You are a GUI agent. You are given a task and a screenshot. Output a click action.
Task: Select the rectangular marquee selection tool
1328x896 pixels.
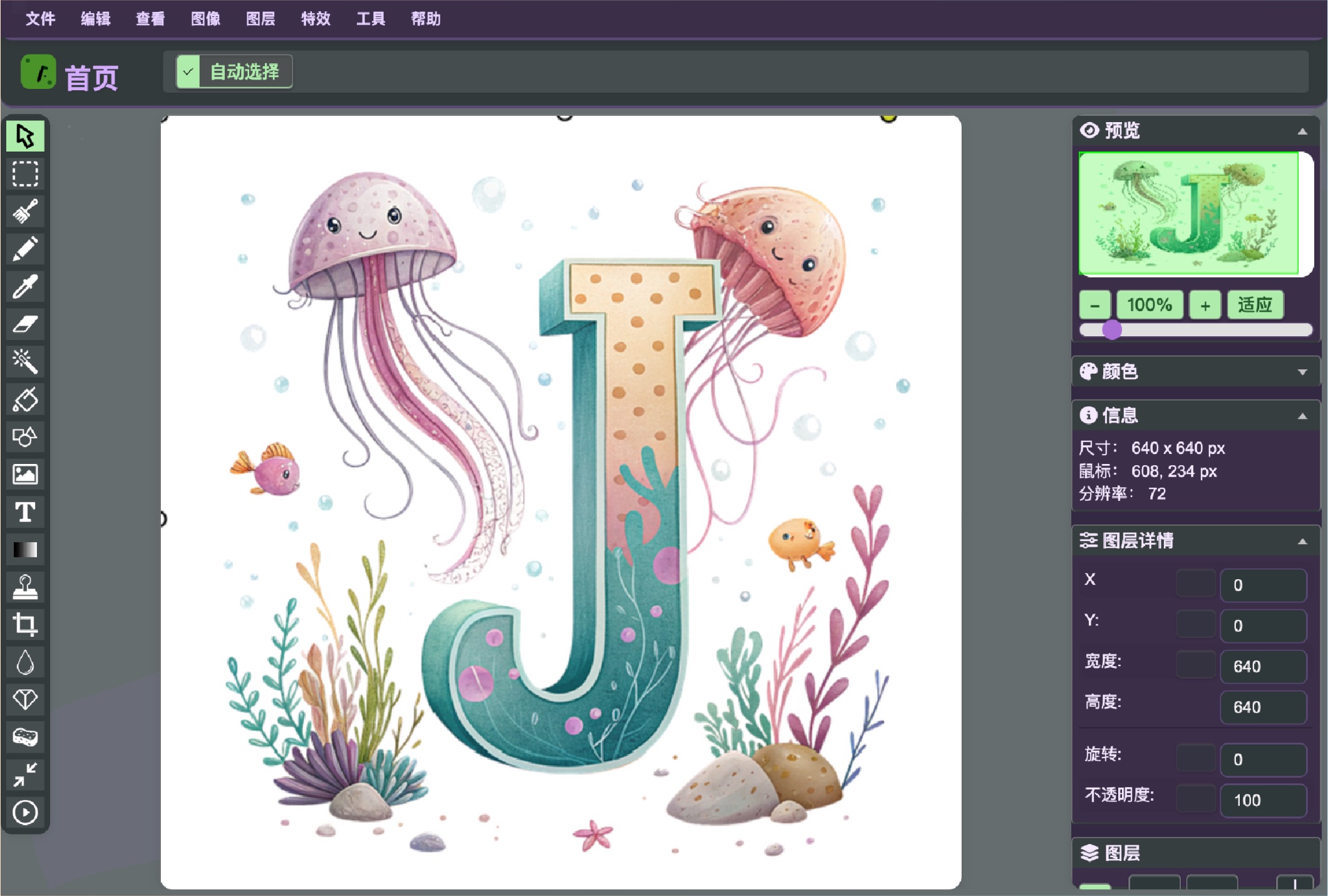(x=25, y=174)
